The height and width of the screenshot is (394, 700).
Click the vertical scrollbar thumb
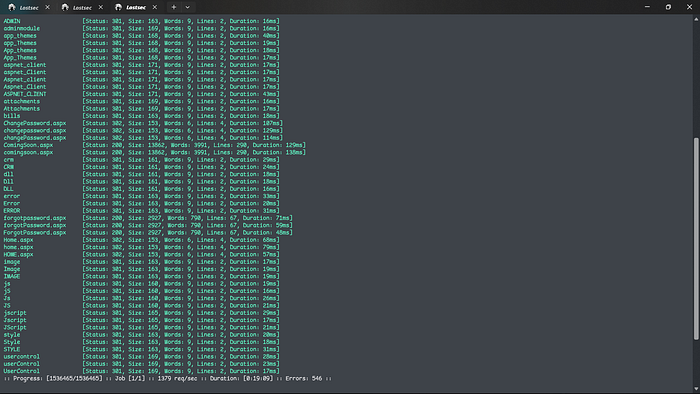click(x=696, y=239)
